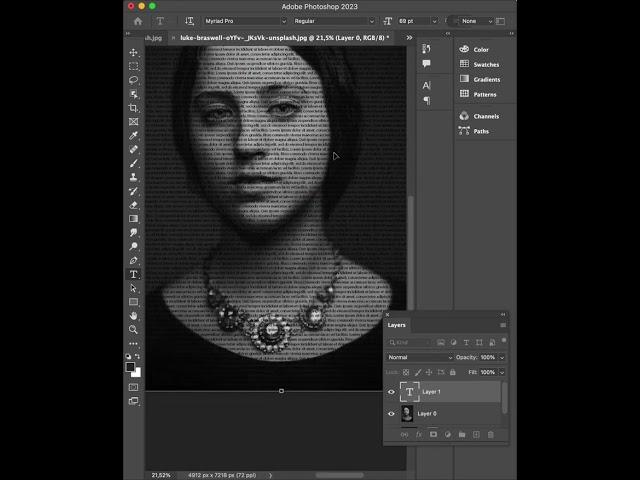Viewport: 640px width, 480px height.
Task: Open the Edit Toolbar three-dots menu
Action: 133,344
